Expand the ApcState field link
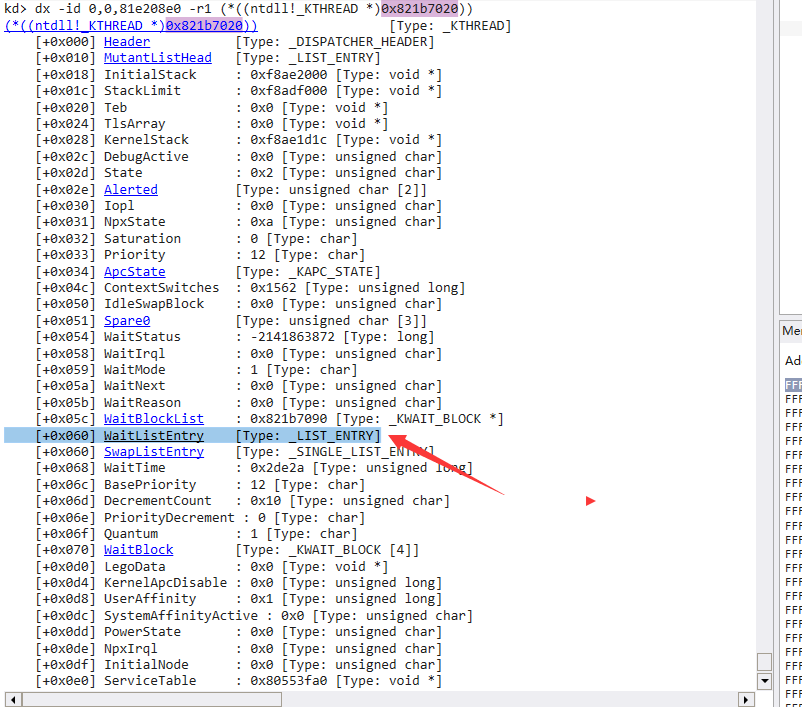This screenshot has width=802, height=707. pyautogui.click(x=135, y=272)
